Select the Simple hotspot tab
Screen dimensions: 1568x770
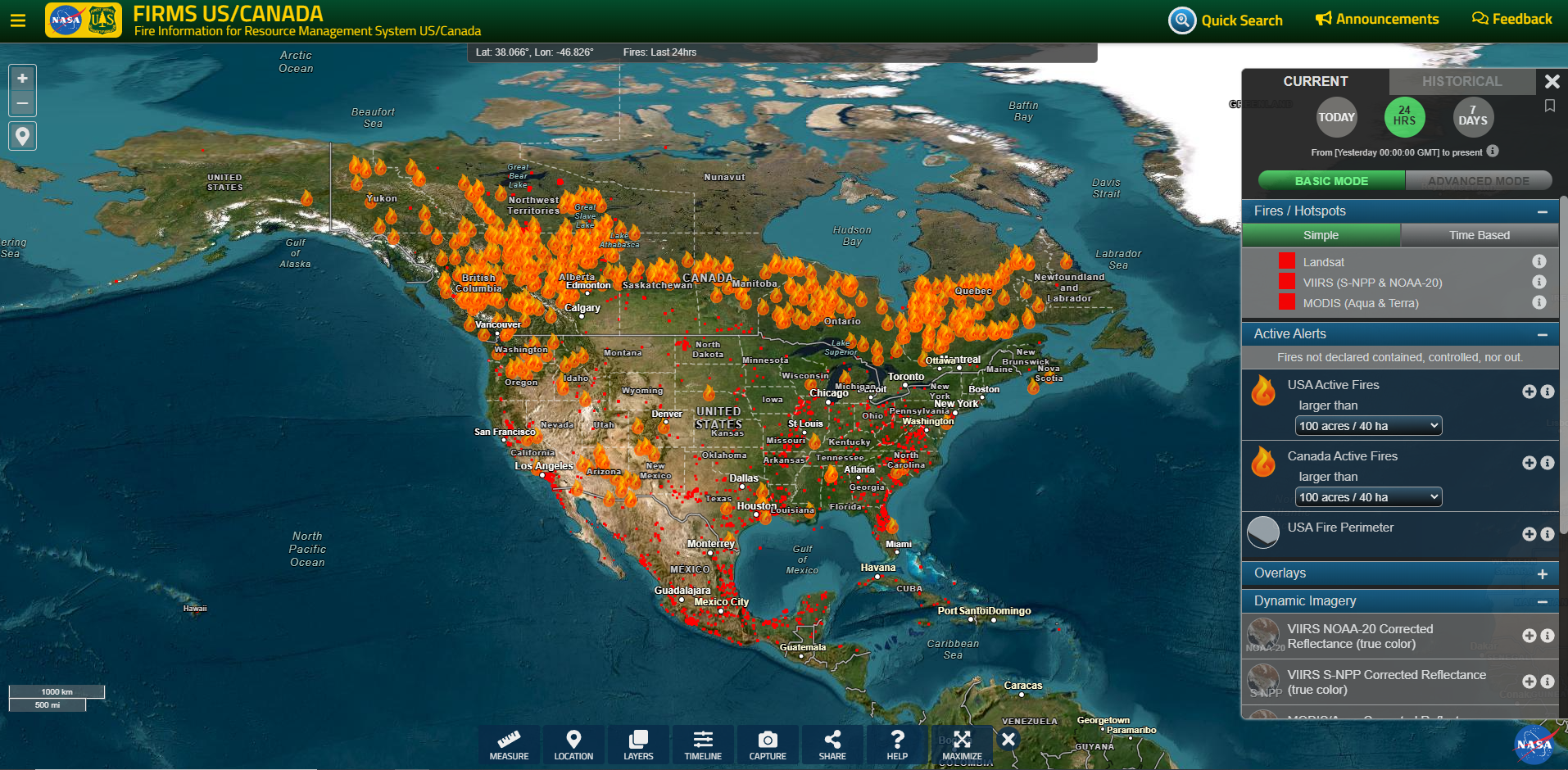point(1321,235)
